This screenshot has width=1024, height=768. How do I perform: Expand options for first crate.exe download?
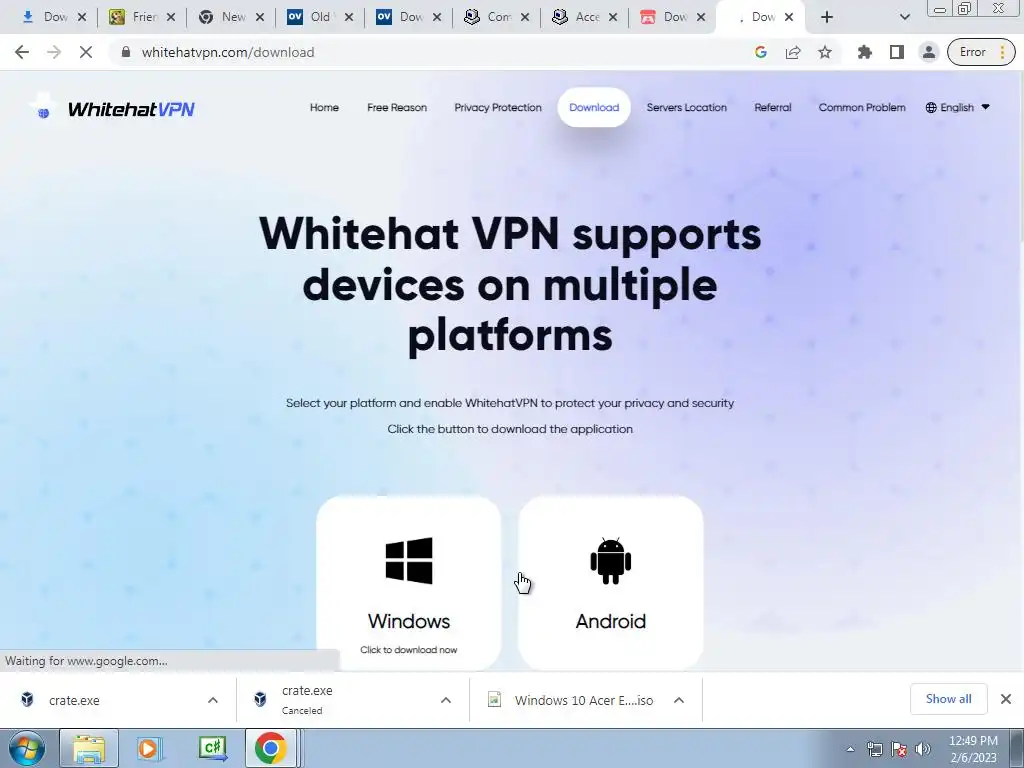[213, 700]
